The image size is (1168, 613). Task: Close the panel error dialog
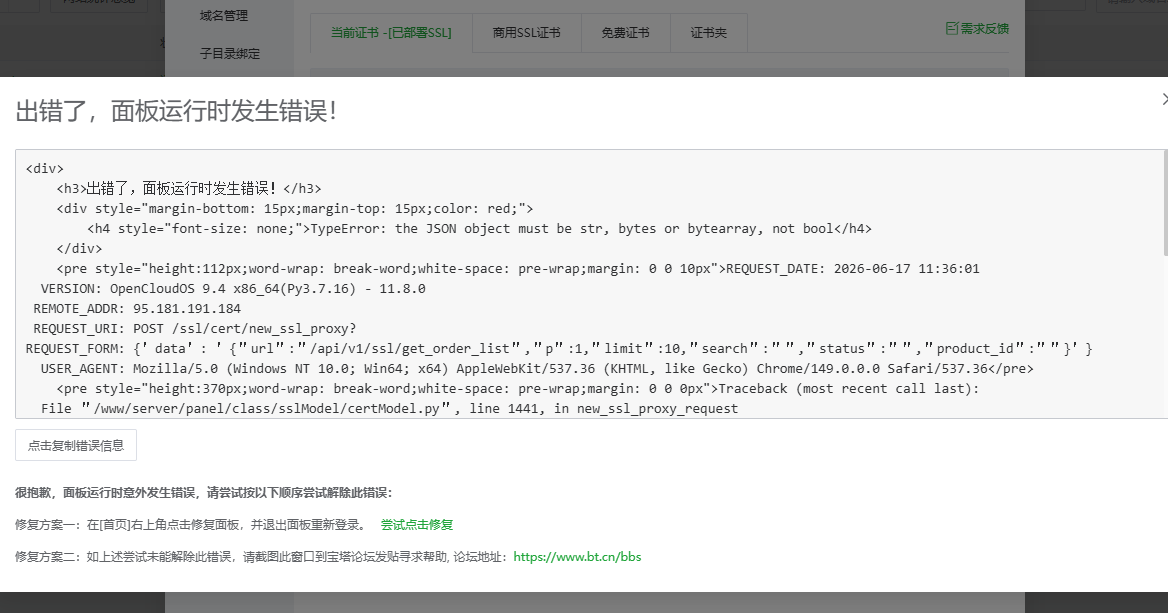coord(1164,99)
